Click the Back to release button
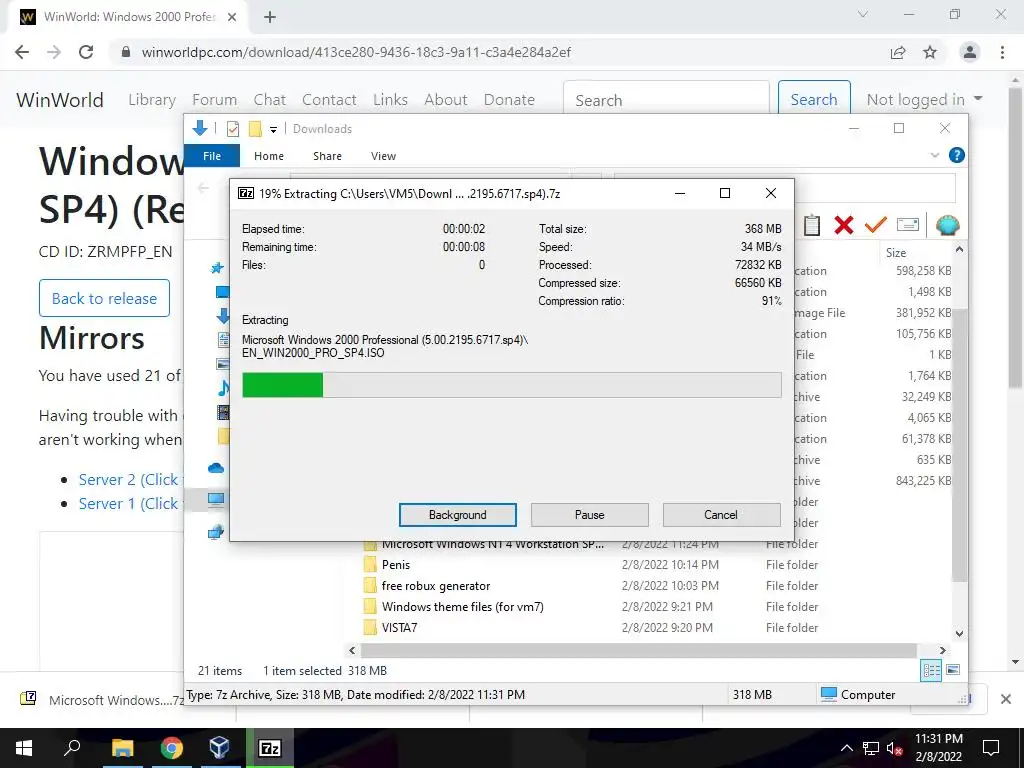The width and height of the screenshot is (1024, 768). (104, 298)
